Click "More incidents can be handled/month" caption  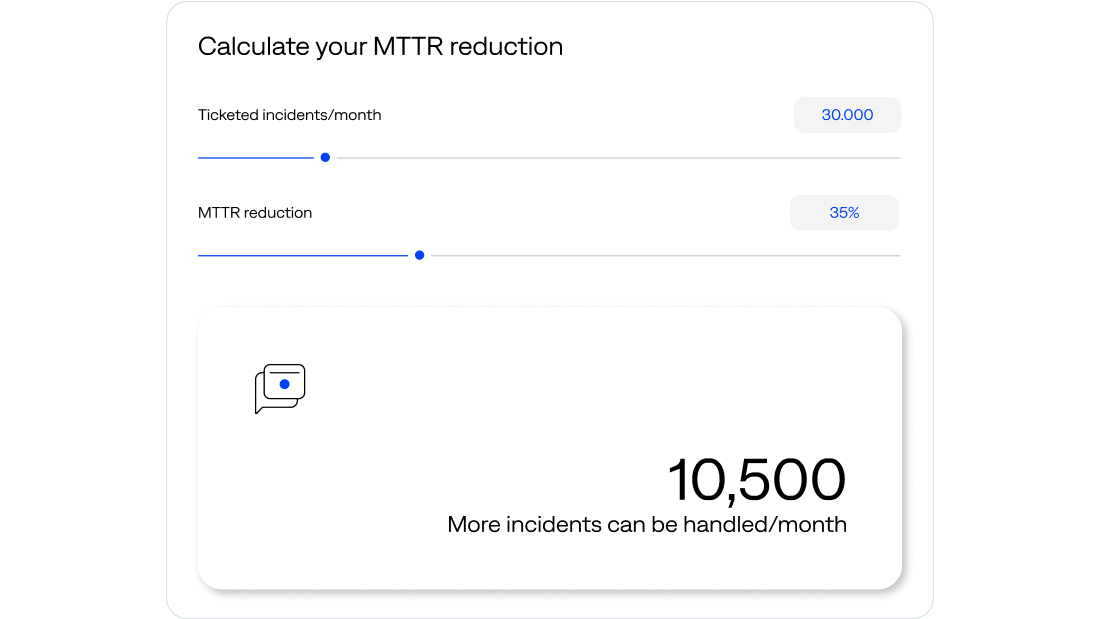coord(647,524)
